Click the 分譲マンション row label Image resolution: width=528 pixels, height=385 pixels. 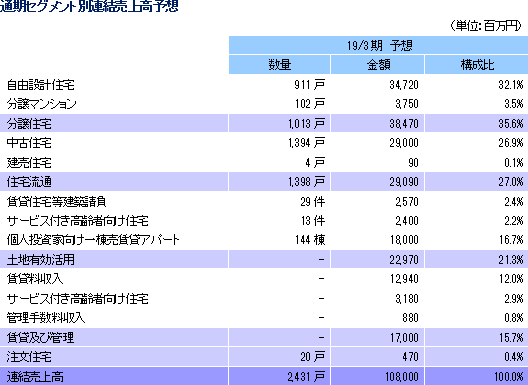click(x=41, y=104)
